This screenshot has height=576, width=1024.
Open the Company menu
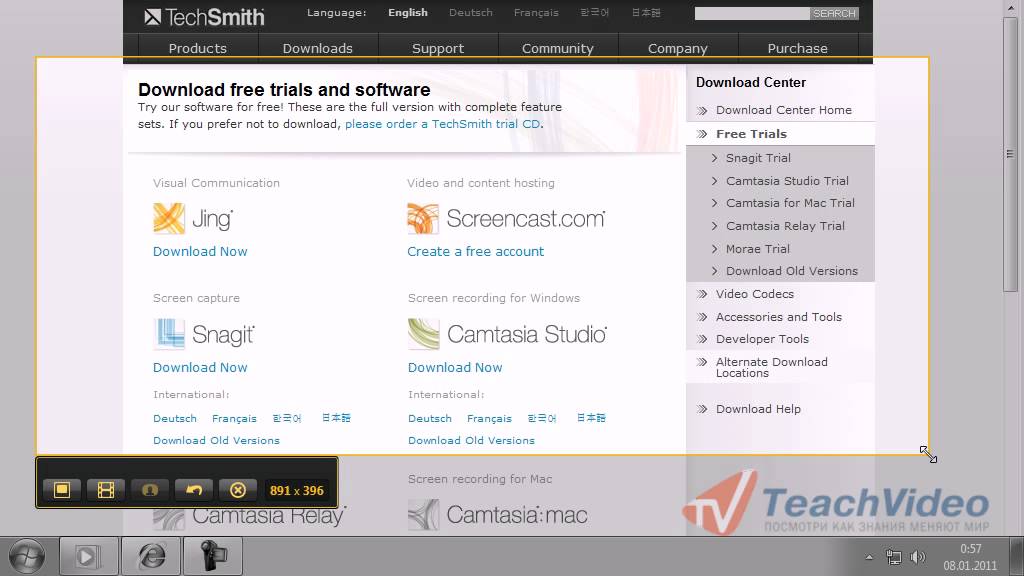click(x=677, y=48)
